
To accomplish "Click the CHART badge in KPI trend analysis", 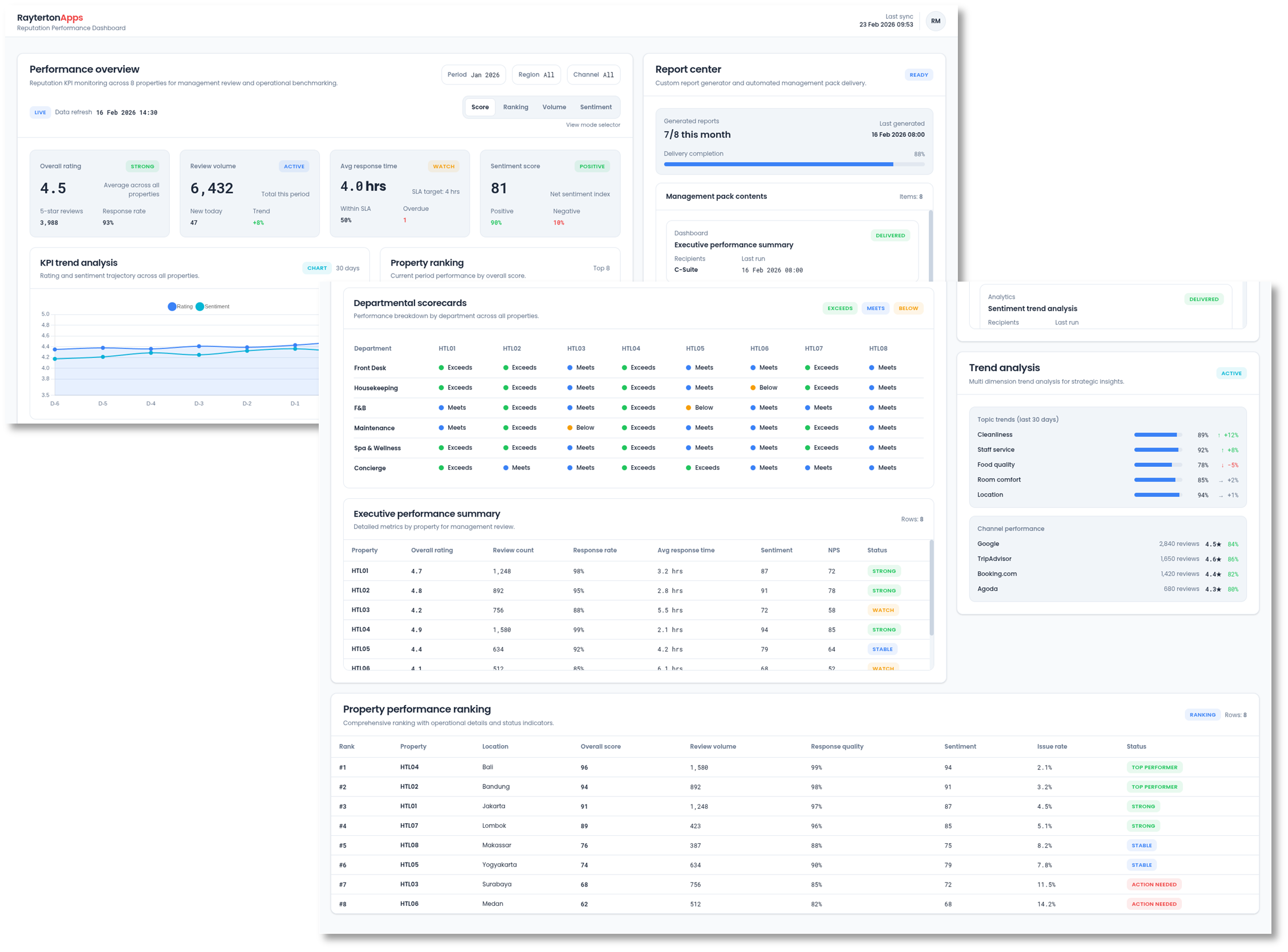I will (x=317, y=267).
